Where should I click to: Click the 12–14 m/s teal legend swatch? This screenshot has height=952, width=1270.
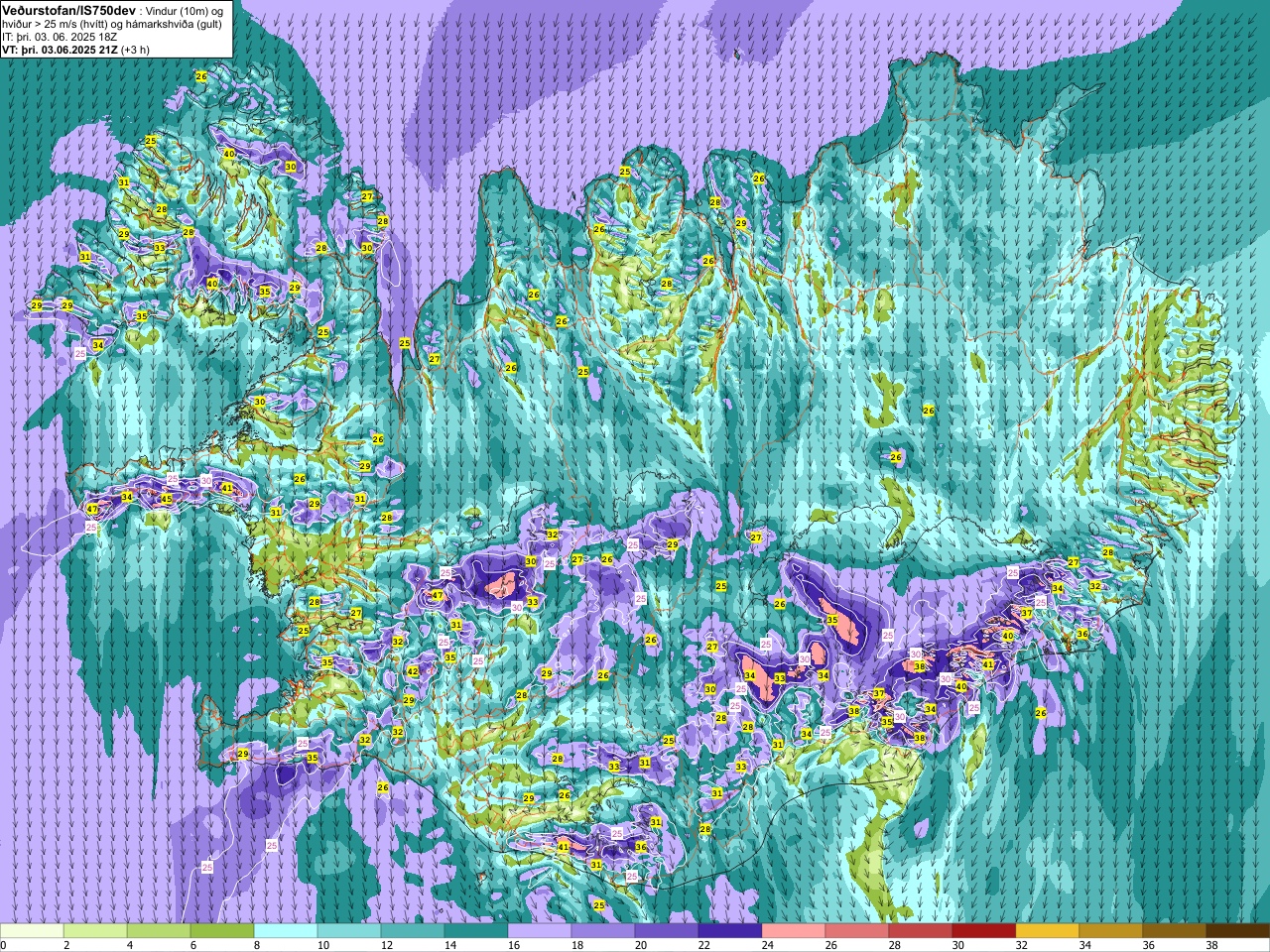pyautogui.click(x=413, y=931)
